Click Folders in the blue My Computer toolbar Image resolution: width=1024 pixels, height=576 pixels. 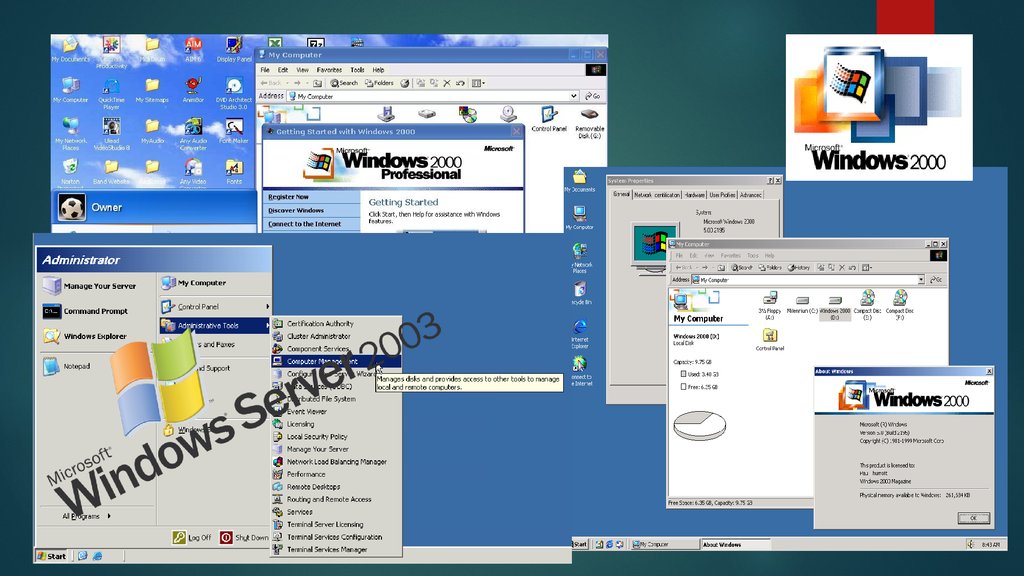tap(379, 83)
